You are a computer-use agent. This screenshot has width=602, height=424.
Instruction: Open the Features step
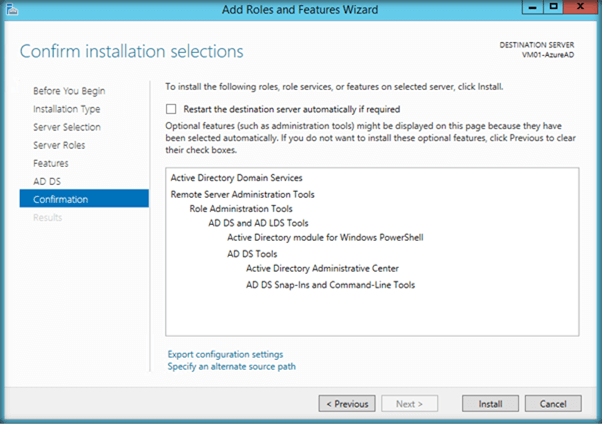[51, 163]
